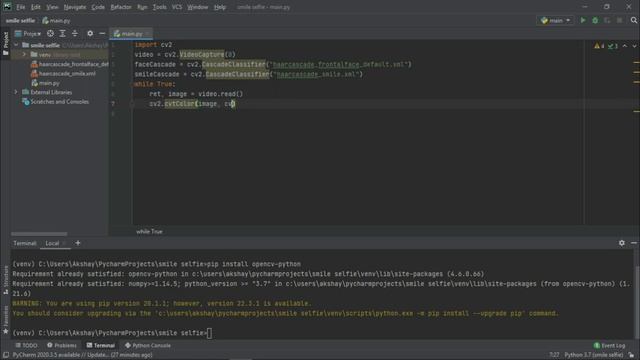
Task: Hide the Project panel with minus icon
Action: (x=102, y=33)
